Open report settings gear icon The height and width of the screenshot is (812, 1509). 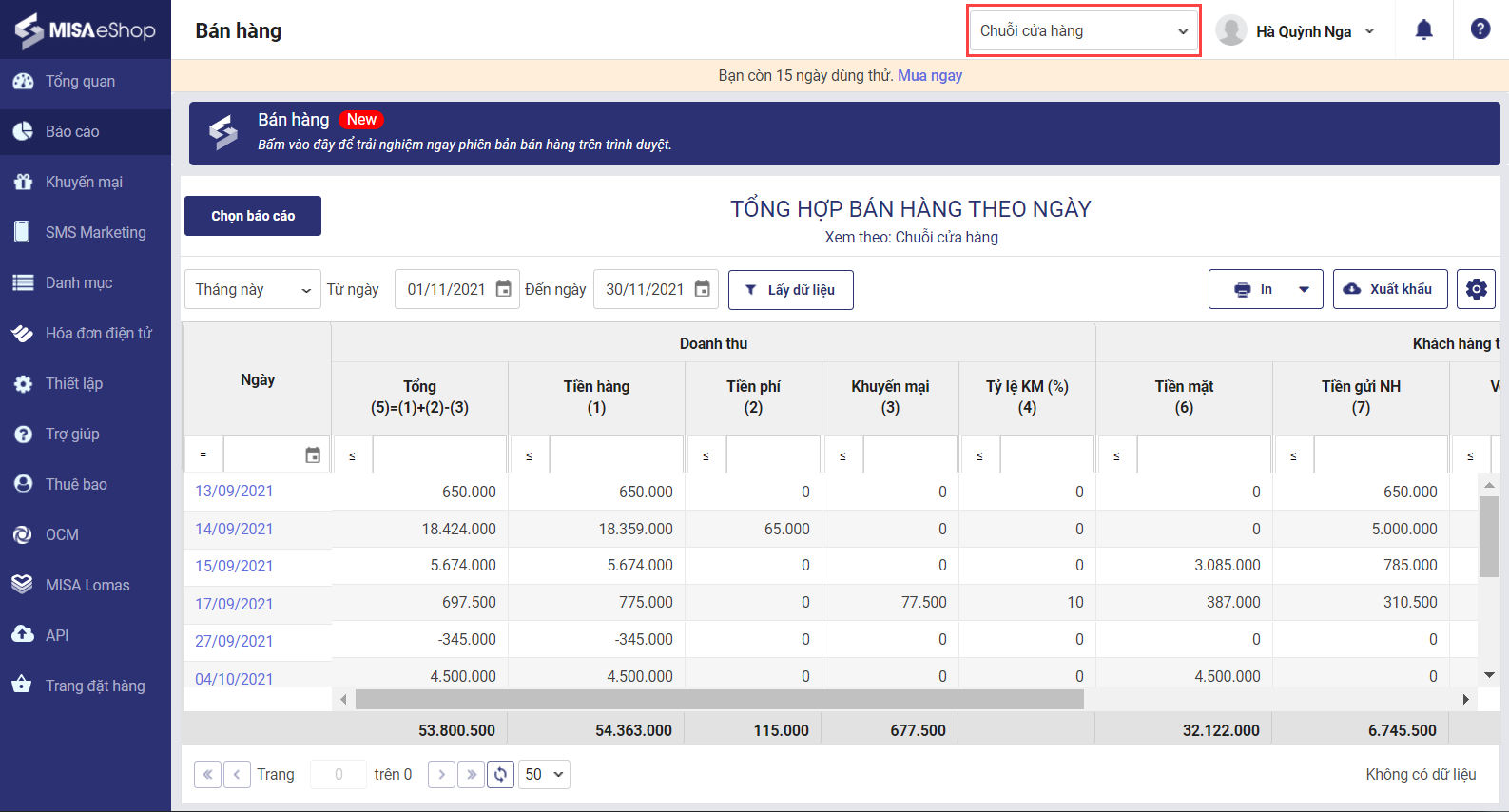tap(1476, 289)
